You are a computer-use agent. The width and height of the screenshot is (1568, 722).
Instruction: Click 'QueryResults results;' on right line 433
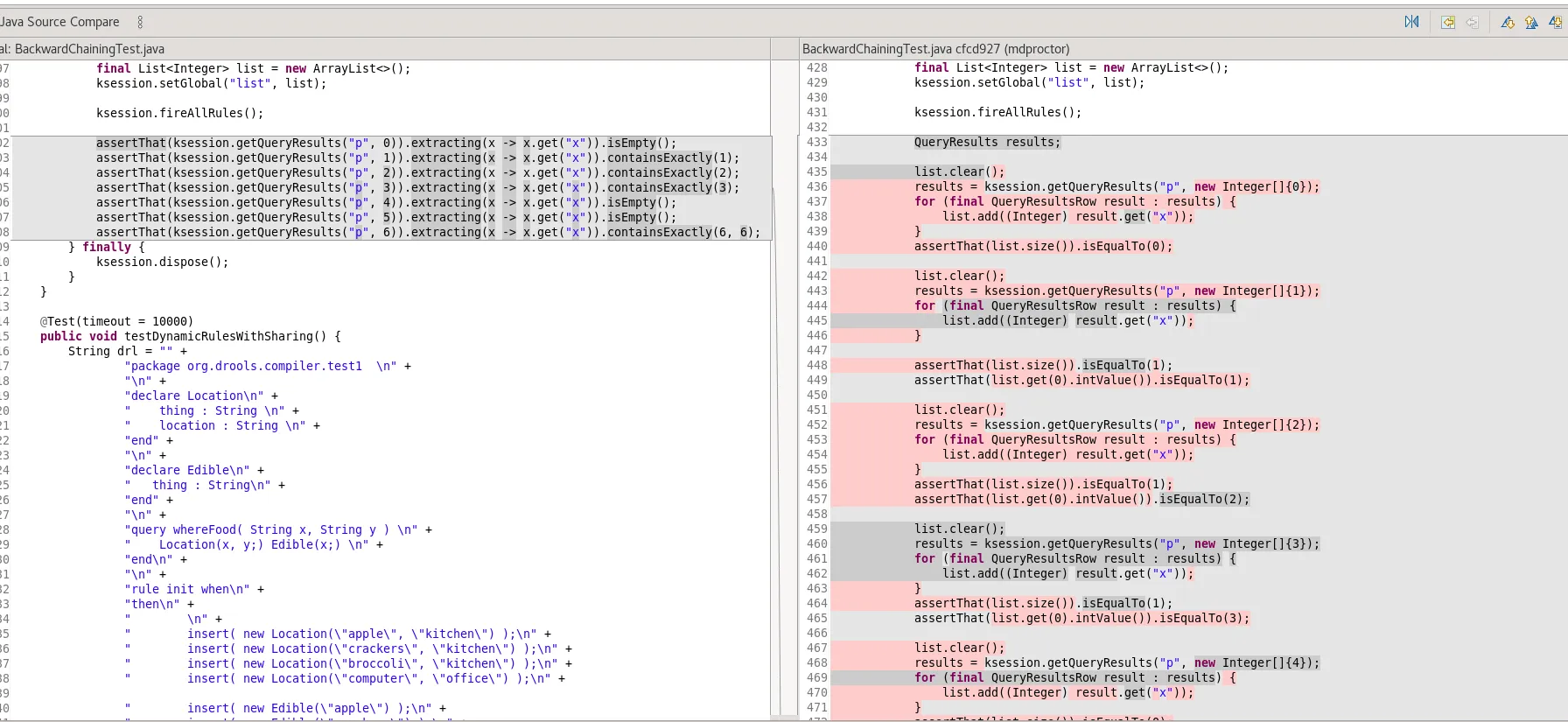[987, 142]
